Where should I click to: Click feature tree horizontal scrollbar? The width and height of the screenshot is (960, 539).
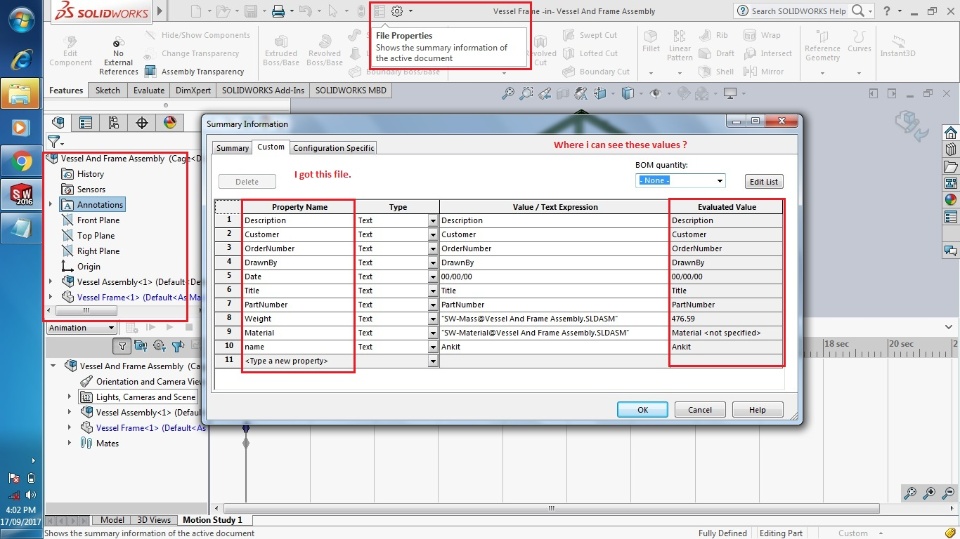[x=86, y=311]
